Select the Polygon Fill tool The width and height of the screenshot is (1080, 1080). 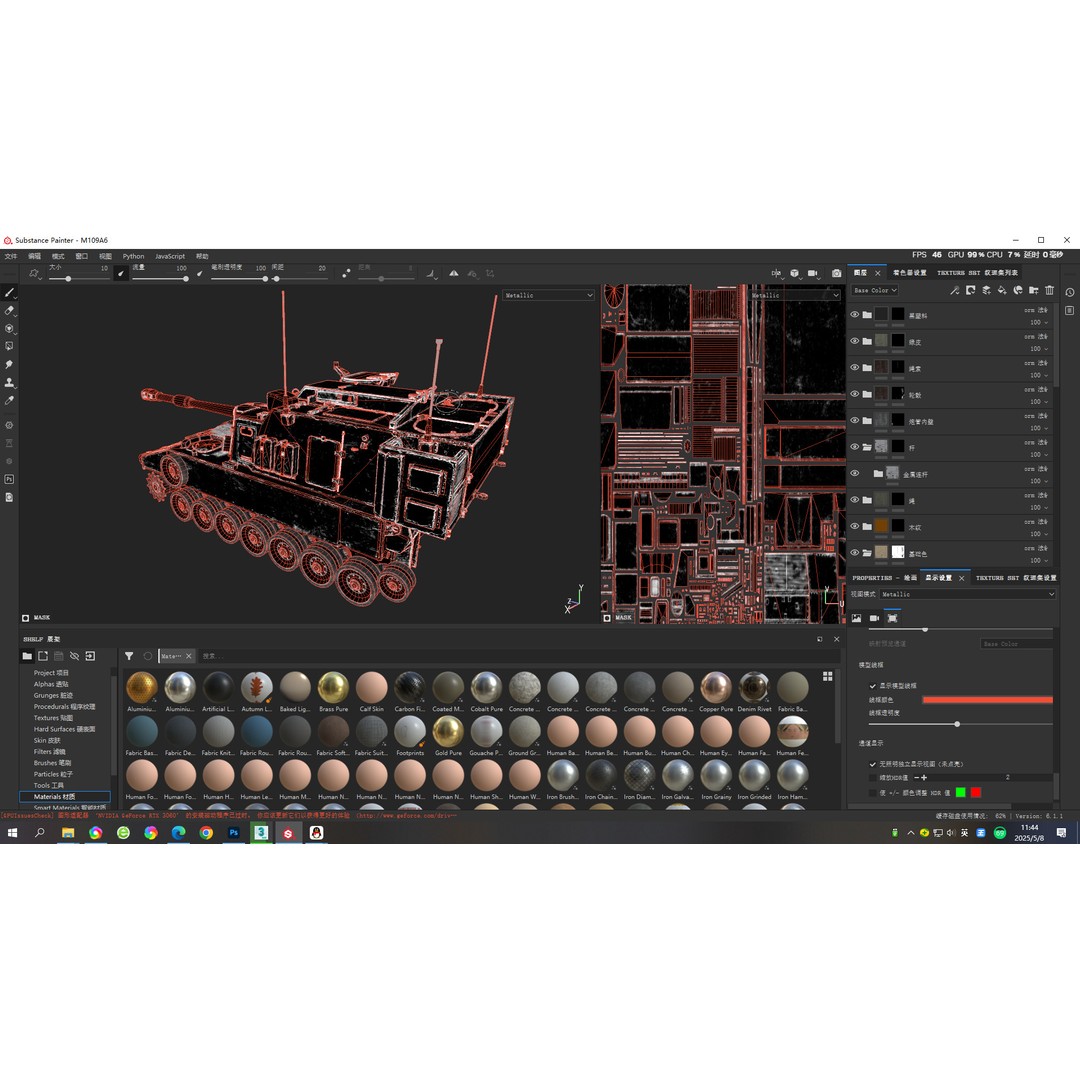point(10,346)
